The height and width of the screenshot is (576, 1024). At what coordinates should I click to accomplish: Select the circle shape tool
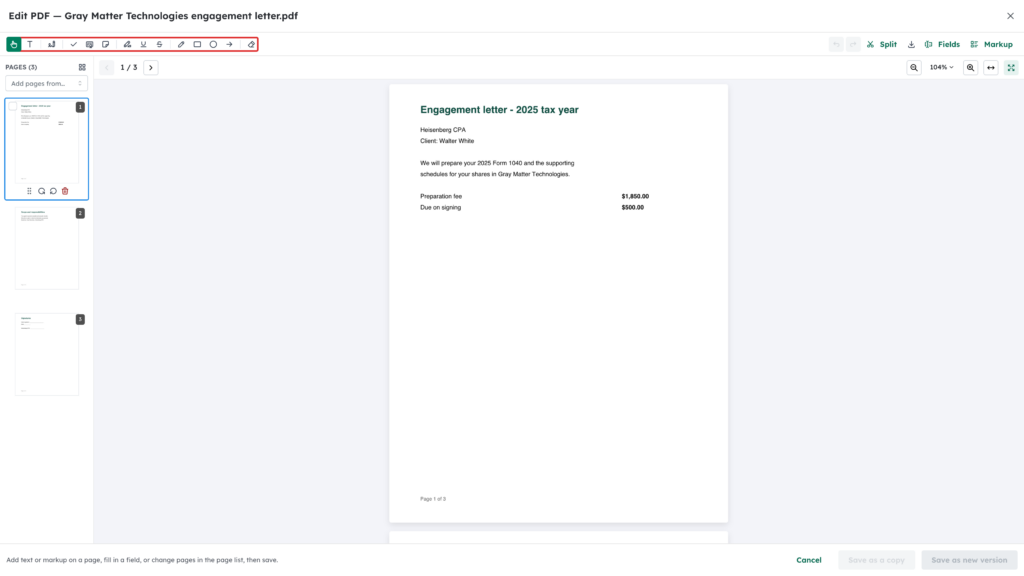pos(214,44)
